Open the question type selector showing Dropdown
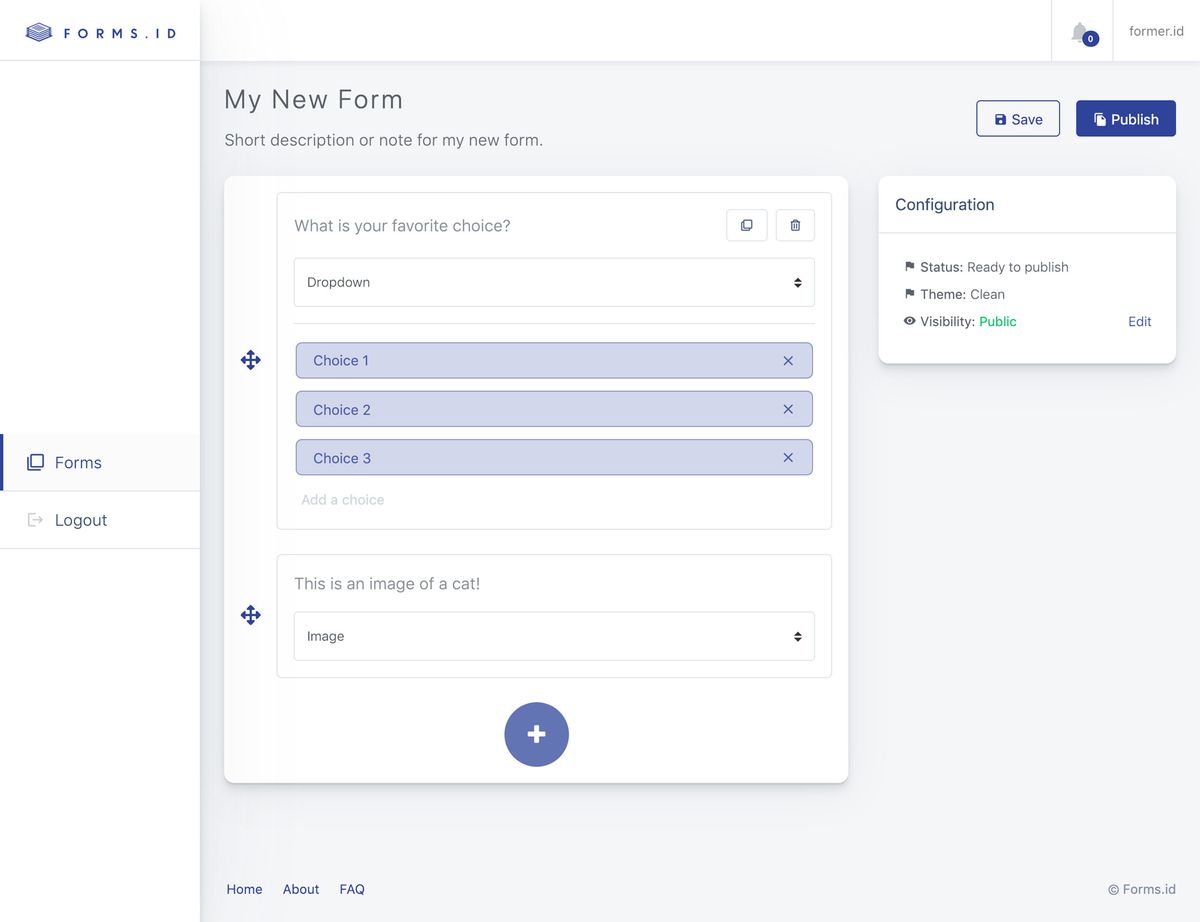This screenshot has width=1200, height=922. pyautogui.click(x=554, y=282)
